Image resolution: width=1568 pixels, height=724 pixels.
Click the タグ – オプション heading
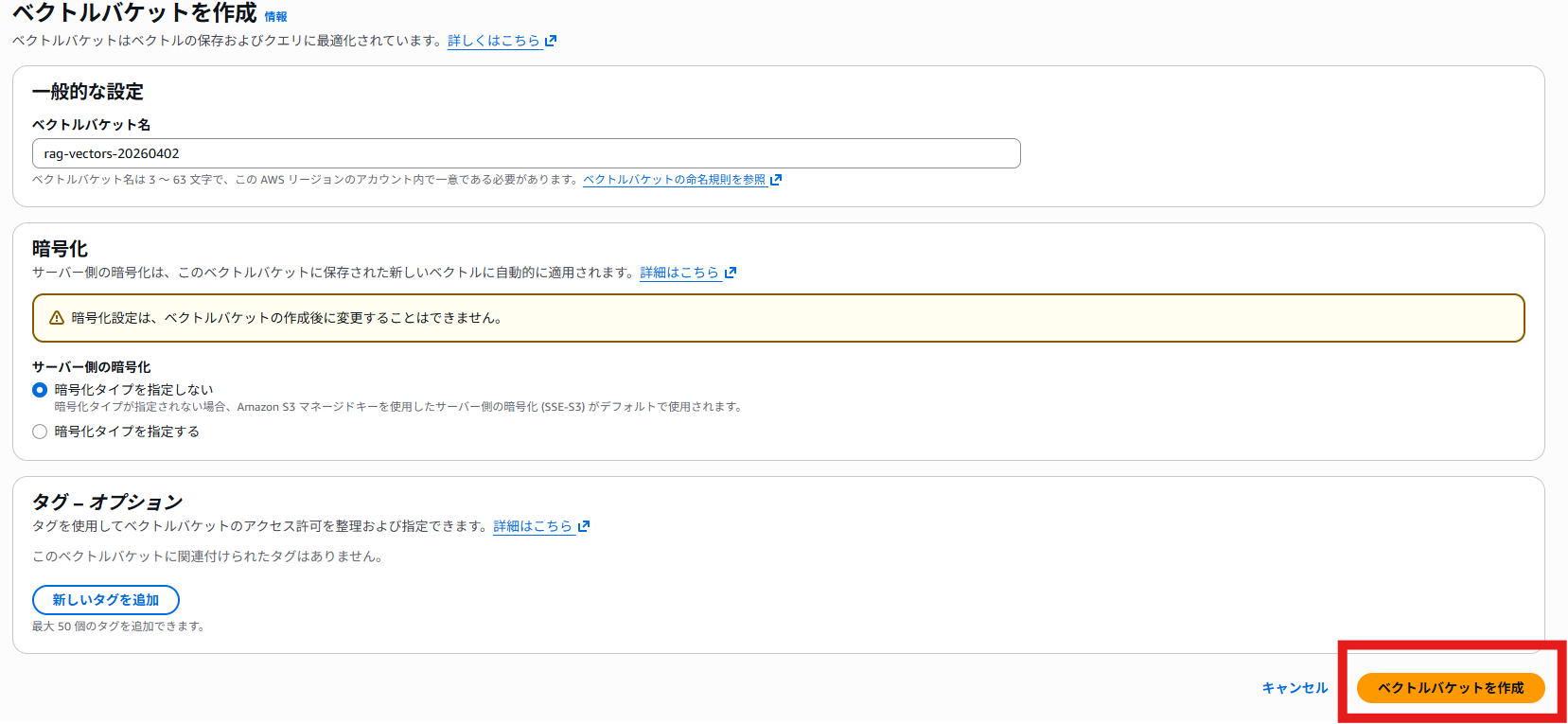(108, 502)
